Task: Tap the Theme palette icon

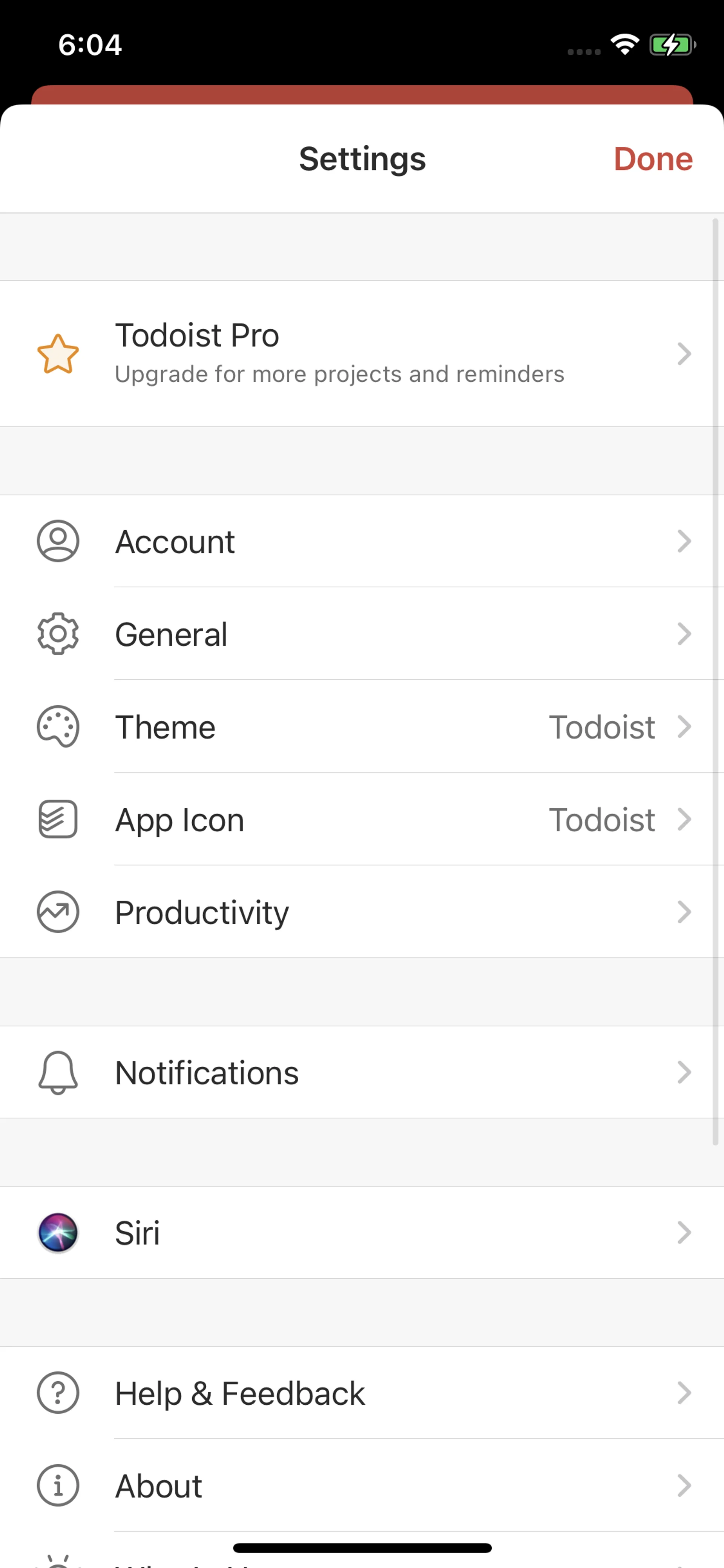Action: (x=58, y=726)
